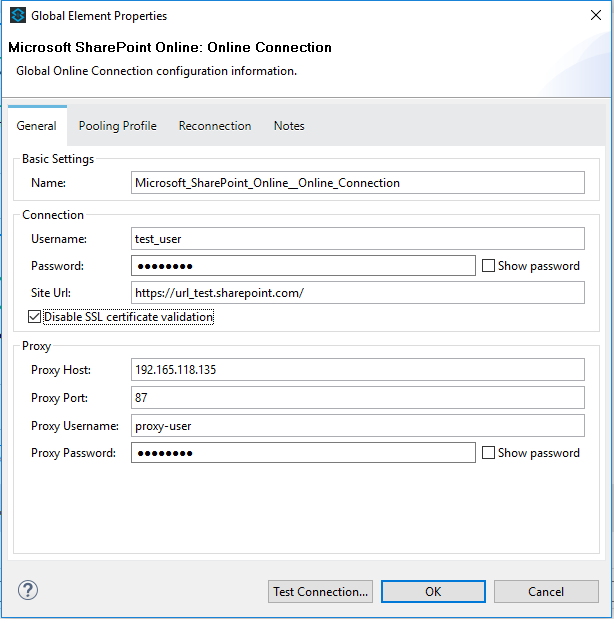Click the Site Url input field
614x619 pixels.
coord(357,293)
